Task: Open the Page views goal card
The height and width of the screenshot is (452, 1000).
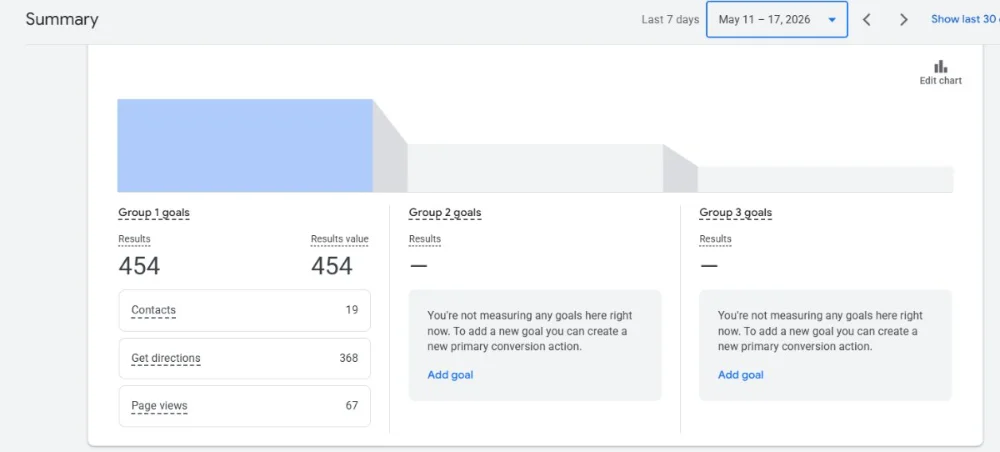Action: (x=244, y=406)
